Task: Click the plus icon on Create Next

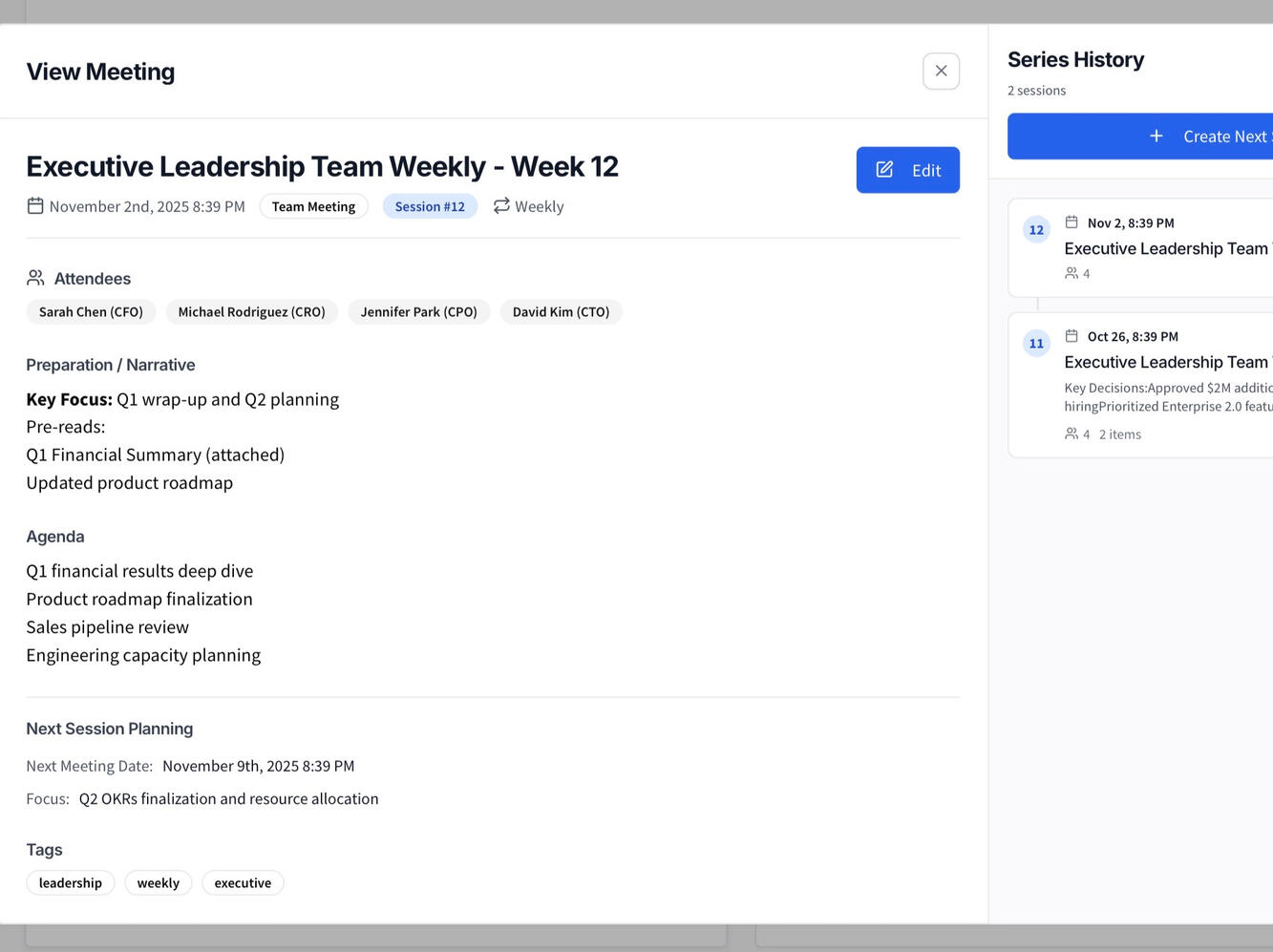Action: point(1156,137)
